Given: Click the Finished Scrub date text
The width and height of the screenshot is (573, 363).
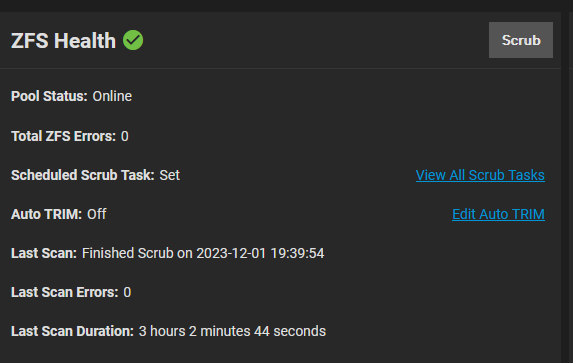Looking at the screenshot, I should (203, 253).
